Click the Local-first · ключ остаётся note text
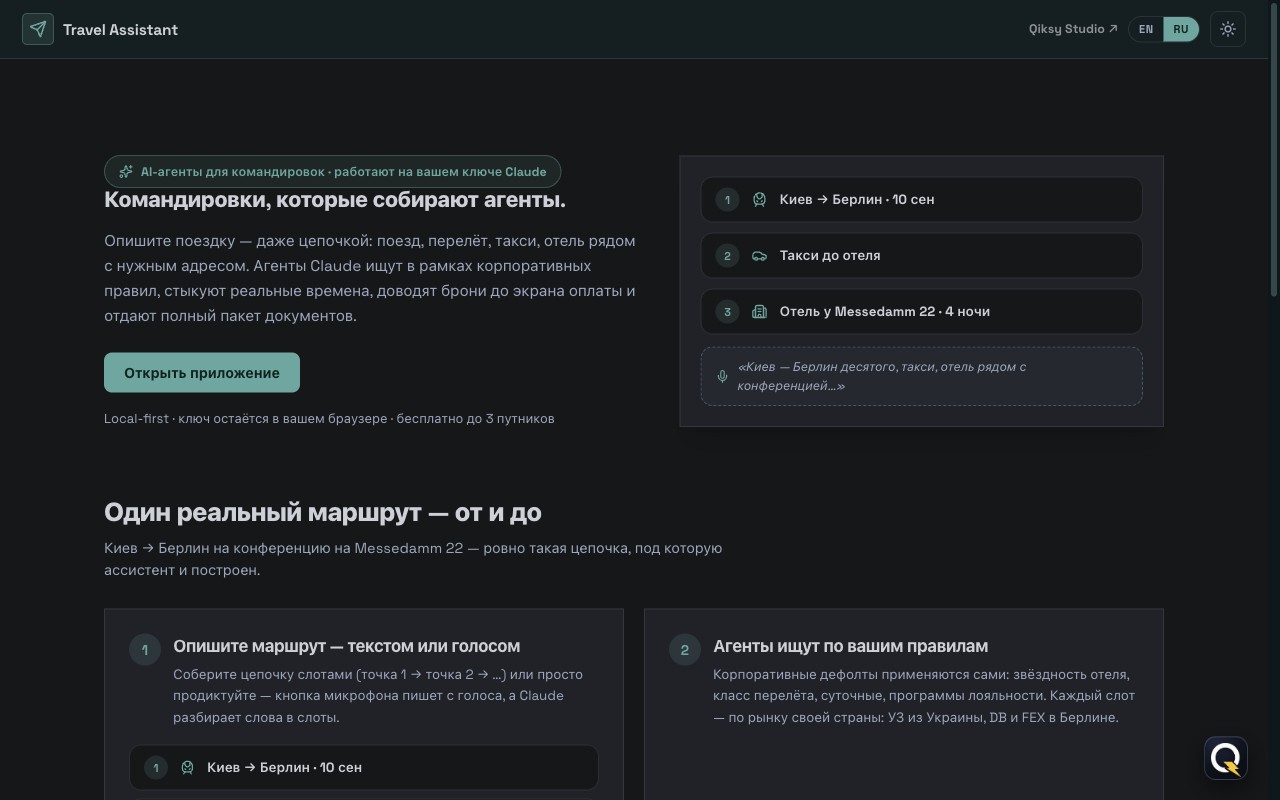 point(329,418)
